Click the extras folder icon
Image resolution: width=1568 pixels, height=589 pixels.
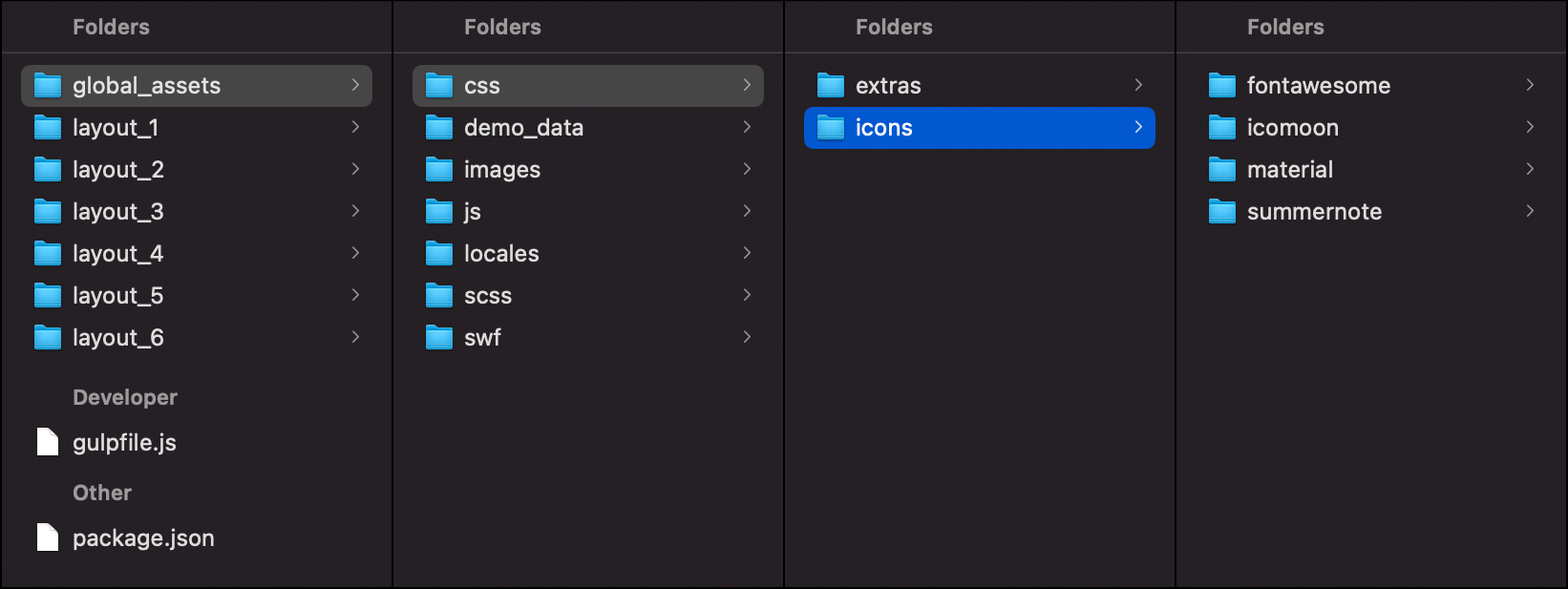point(831,86)
